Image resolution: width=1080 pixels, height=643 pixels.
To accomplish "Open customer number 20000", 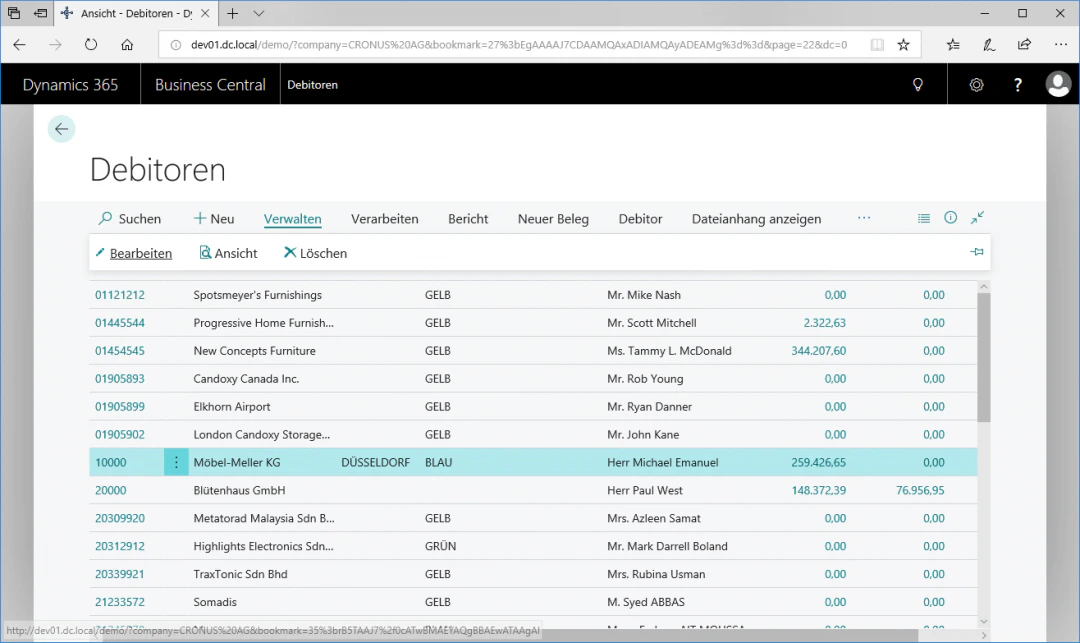I will coord(111,490).
